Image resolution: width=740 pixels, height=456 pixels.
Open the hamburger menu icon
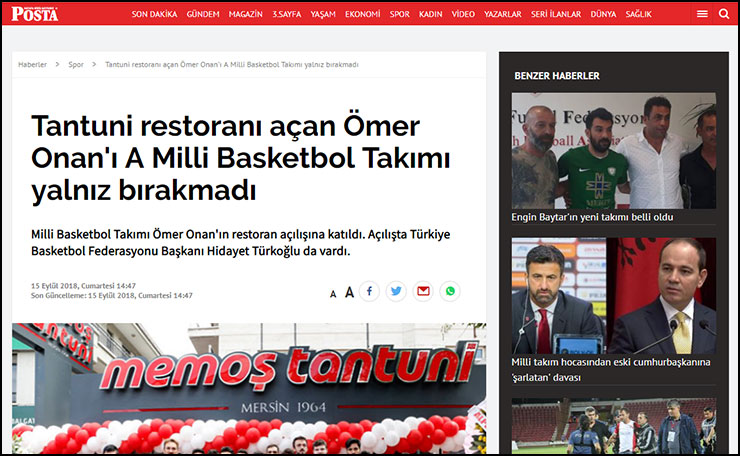702,14
